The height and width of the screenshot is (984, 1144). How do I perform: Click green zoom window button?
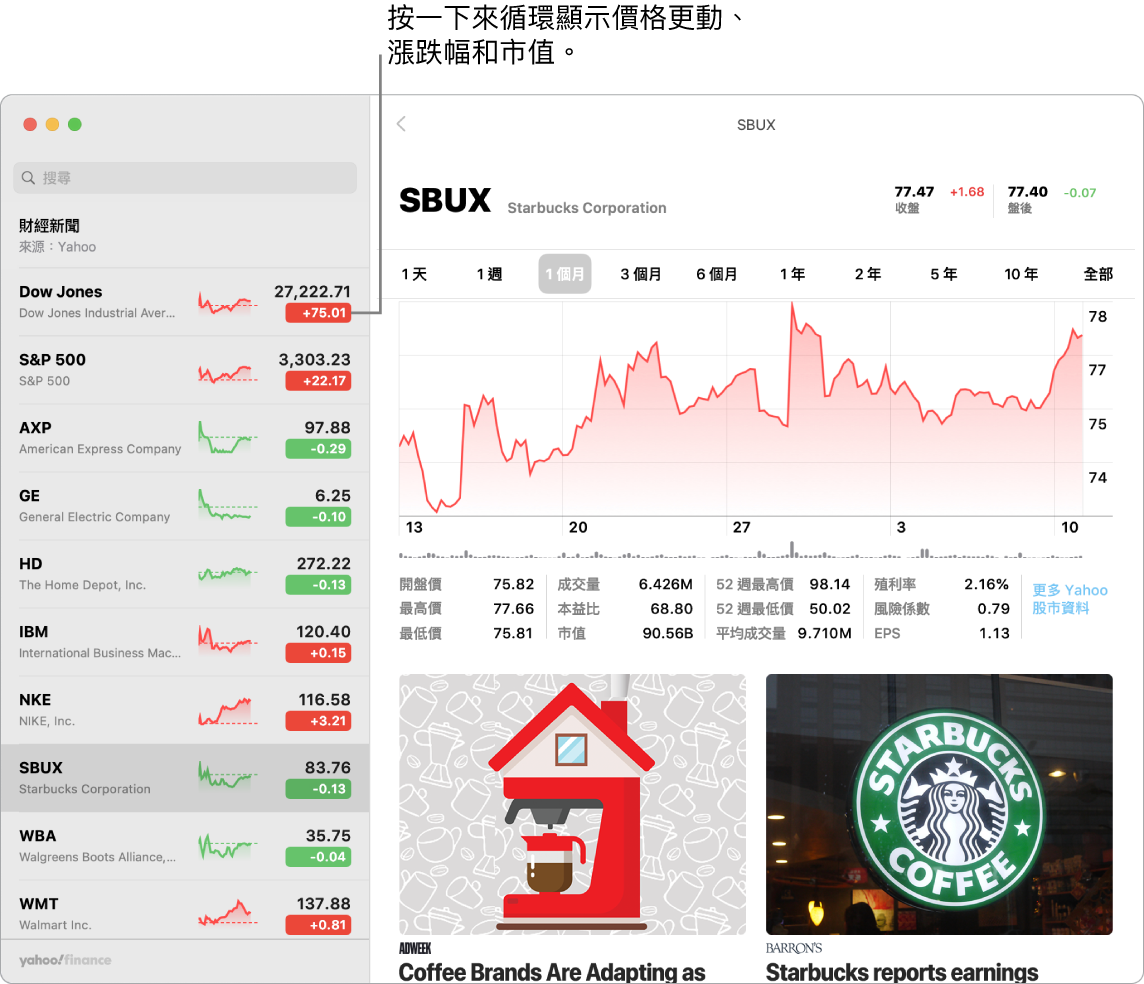click(74, 125)
